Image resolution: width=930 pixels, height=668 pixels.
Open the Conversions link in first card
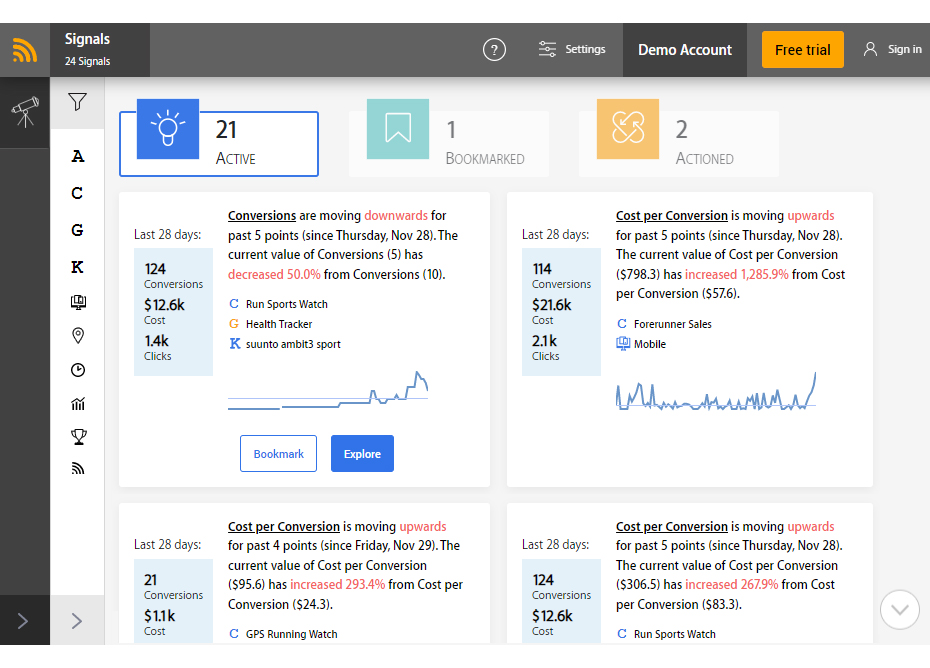click(262, 215)
